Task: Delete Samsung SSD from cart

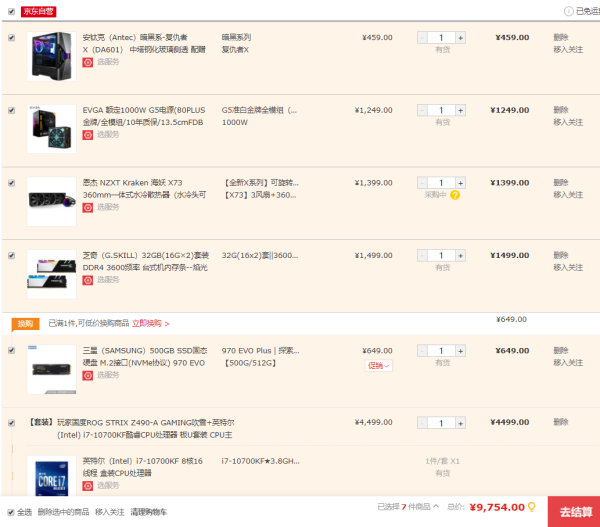Action: [561, 350]
